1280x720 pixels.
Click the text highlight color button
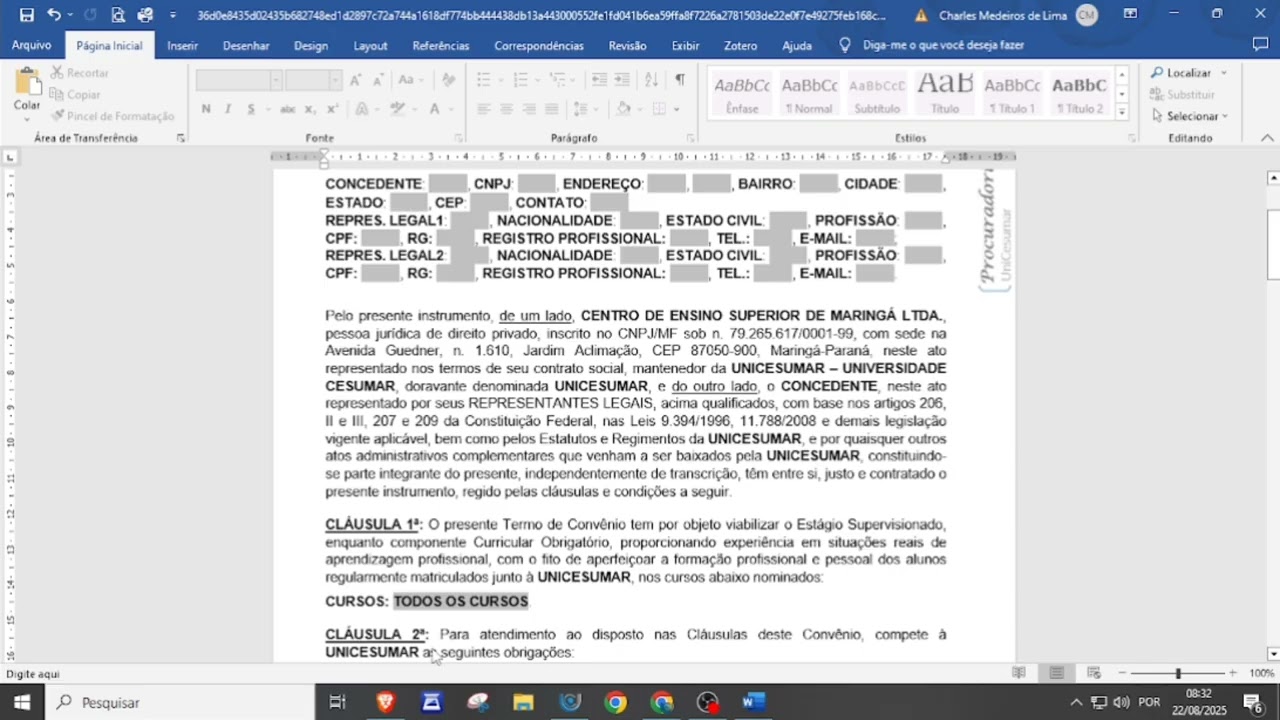click(x=397, y=109)
